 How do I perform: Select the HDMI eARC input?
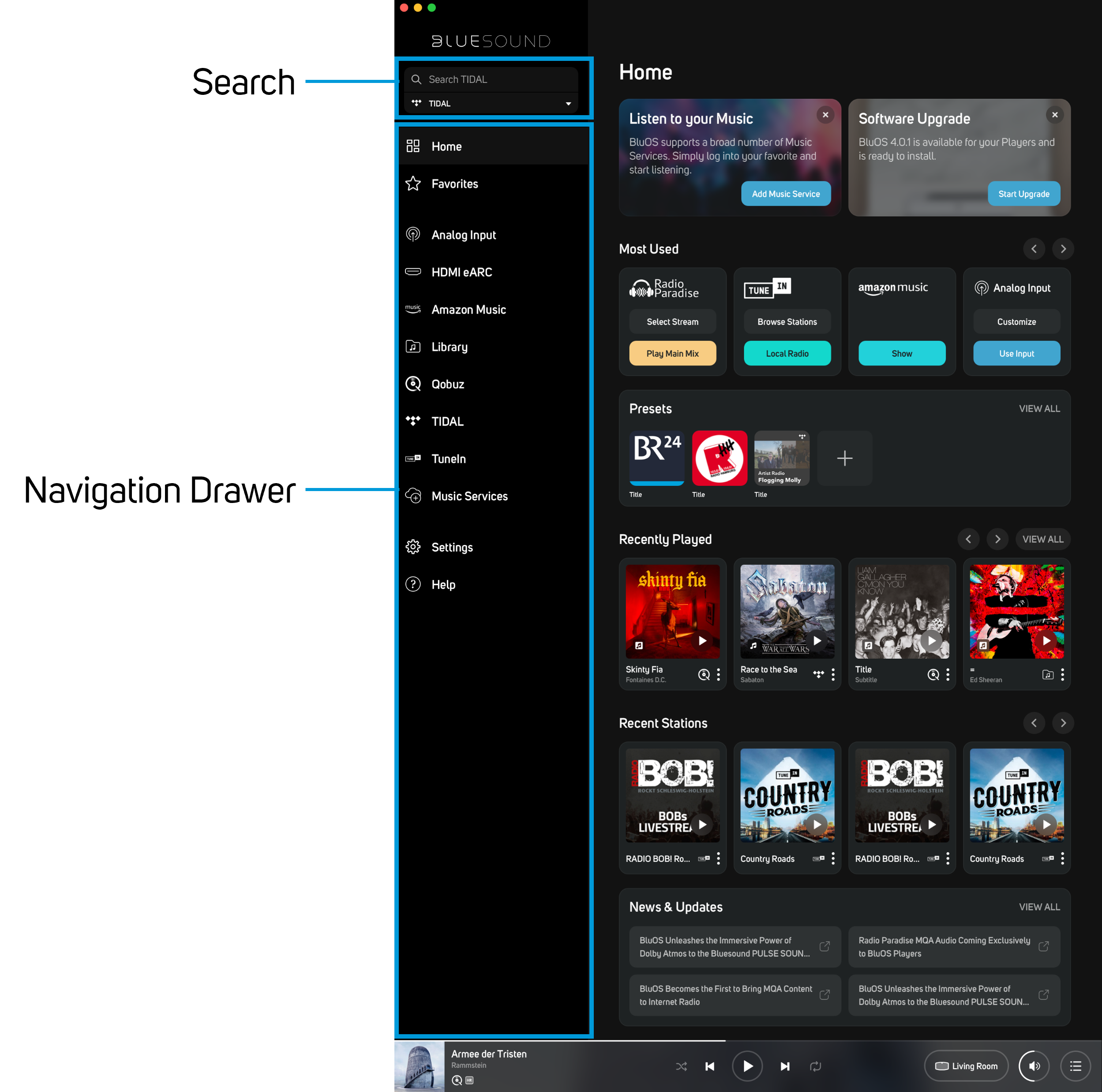click(462, 272)
